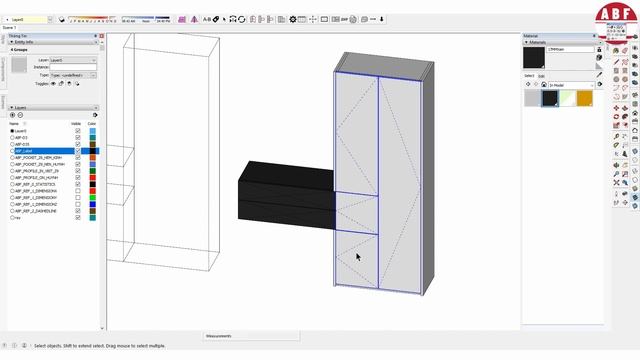
Task: Toggle the hidden eye icon in Entity Info
Action: point(53,84)
